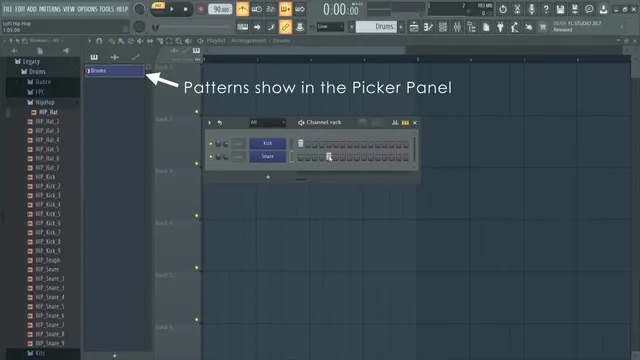The width and height of the screenshot is (640, 360).
Task: Toggle wait for input before playing
Action: tap(257, 9)
